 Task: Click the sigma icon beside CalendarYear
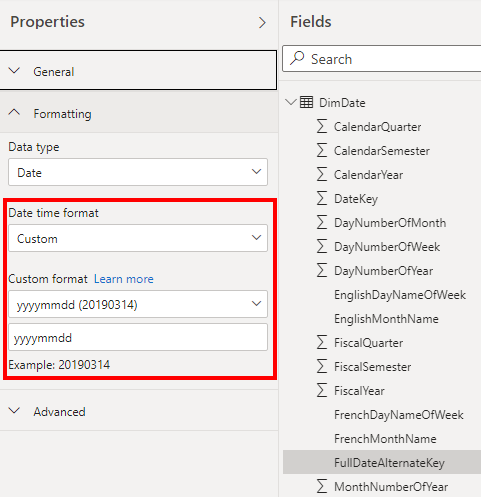[322, 174]
